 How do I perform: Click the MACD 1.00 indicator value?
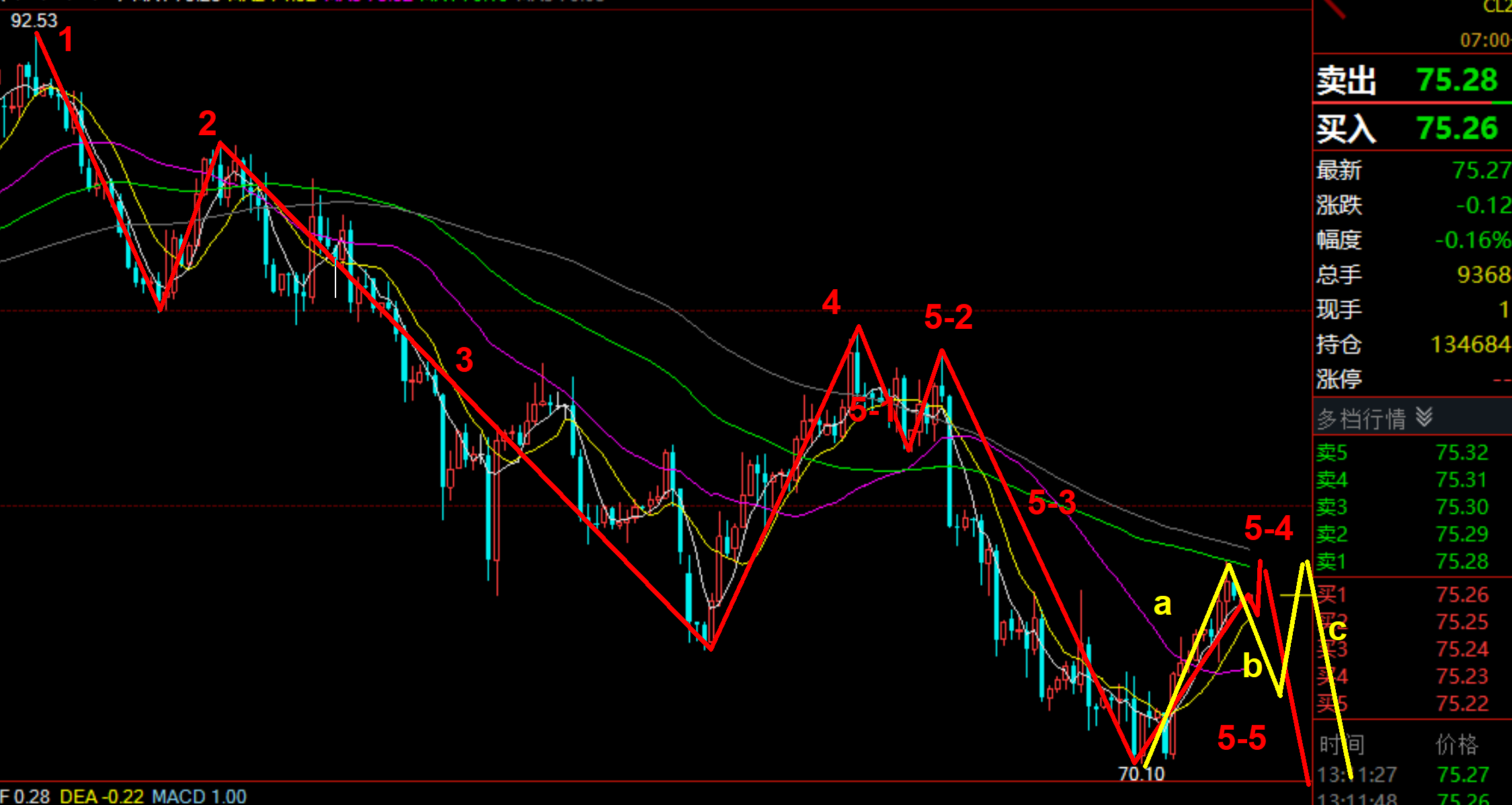click(x=199, y=796)
